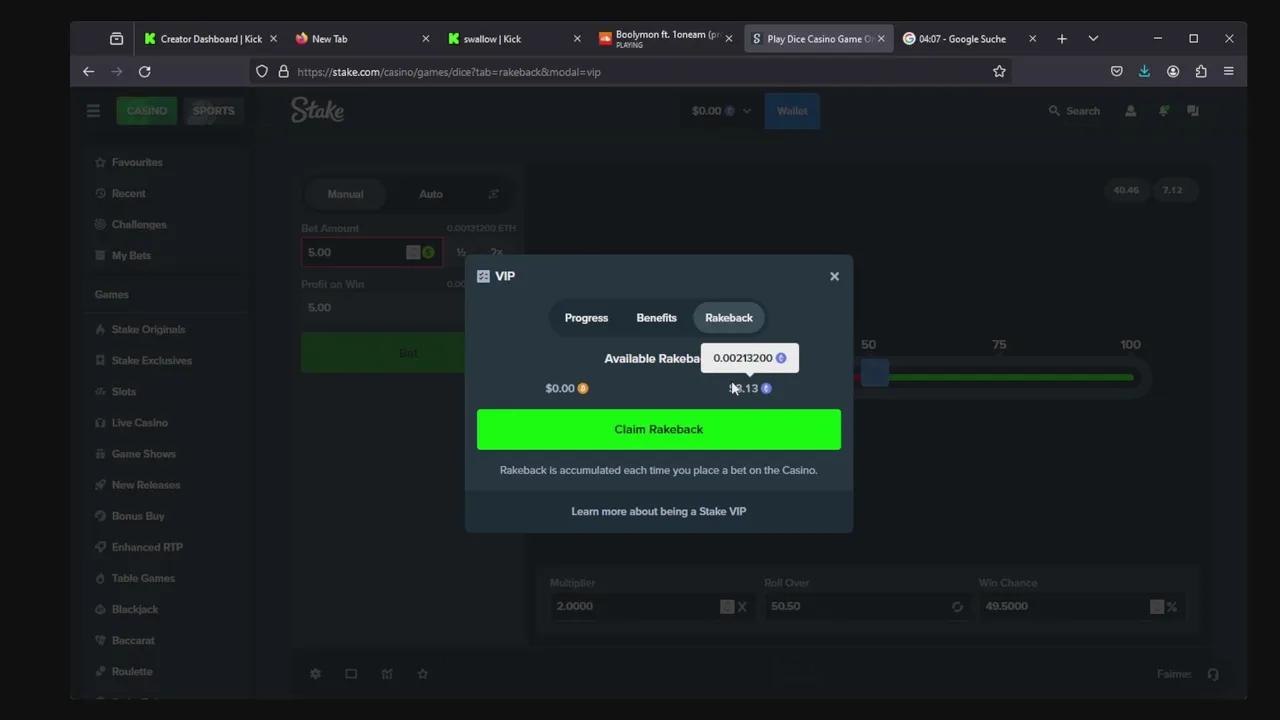Click the Win Chance input field

point(1082,606)
